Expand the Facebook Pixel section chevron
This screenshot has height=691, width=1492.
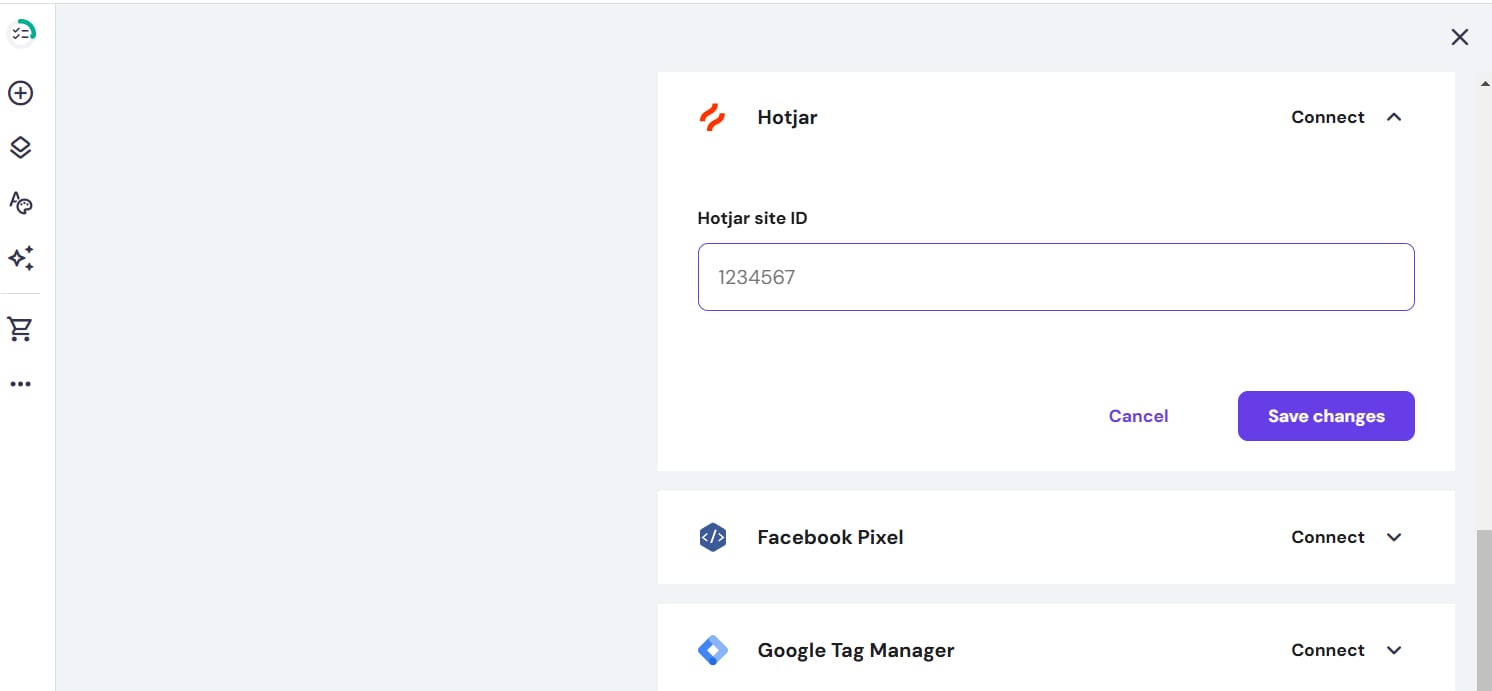click(x=1394, y=537)
